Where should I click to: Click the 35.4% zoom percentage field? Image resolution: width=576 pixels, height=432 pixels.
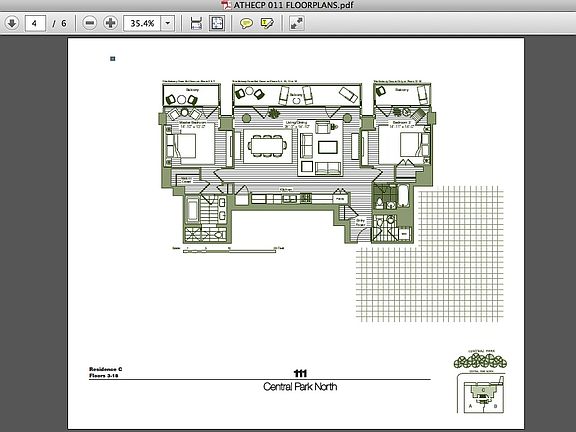tap(142, 24)
